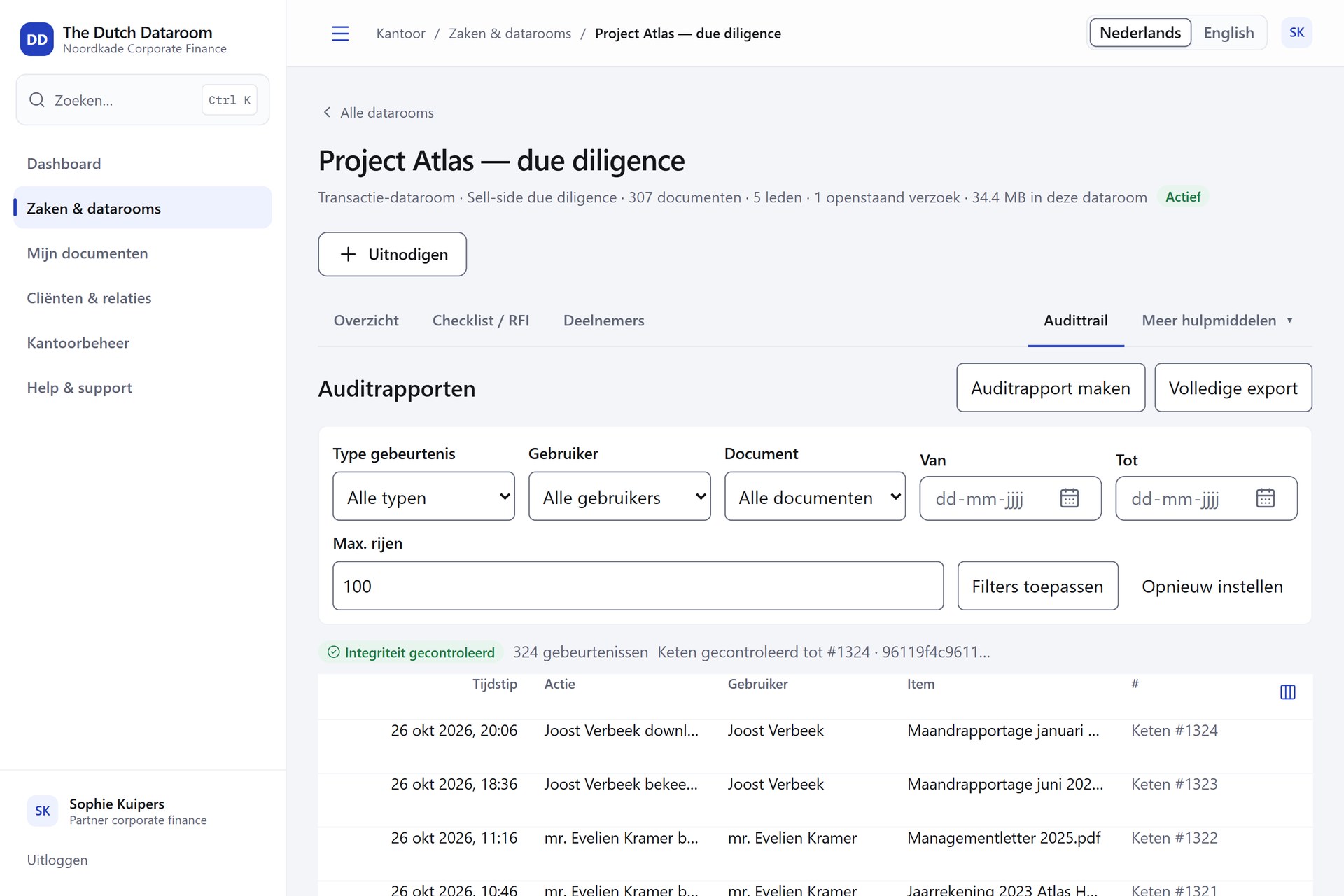Viewport: 1344px width, 896px height.
Task: Click Auditrapport maken button
Action: [1051, 388]
